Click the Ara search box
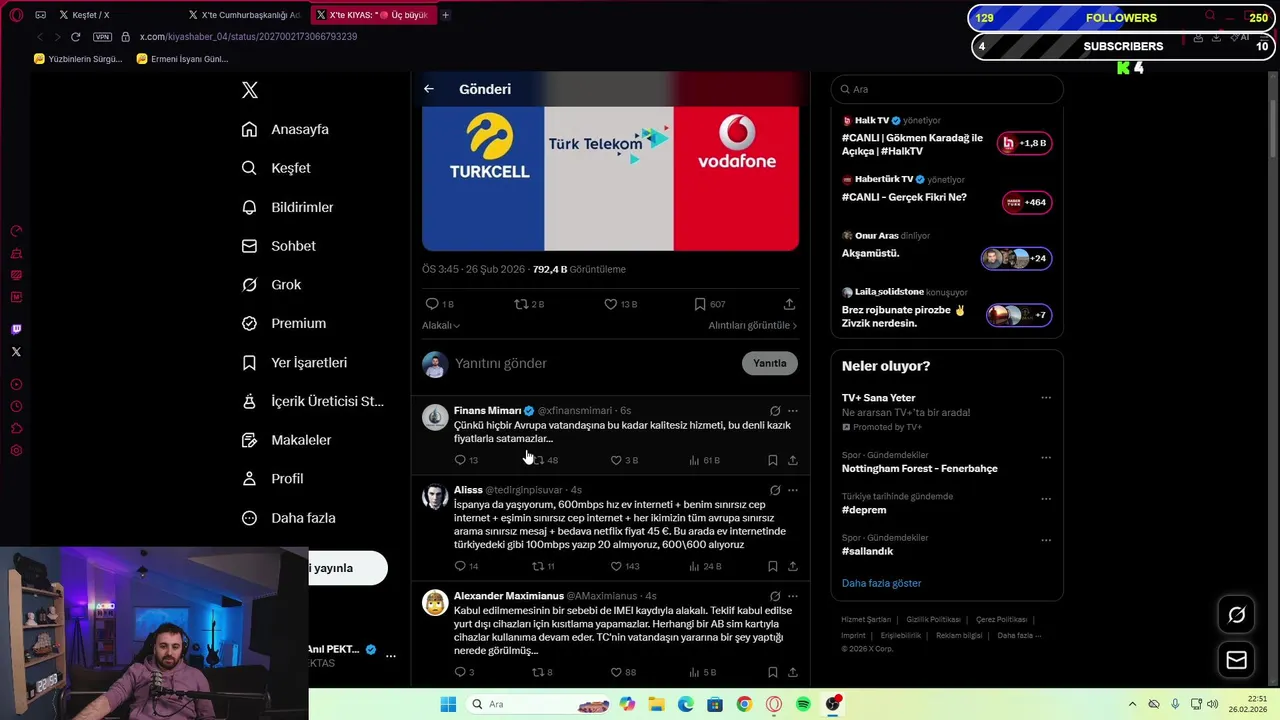This screenshot has height=720, width=1280. click(x=947, y=89)
